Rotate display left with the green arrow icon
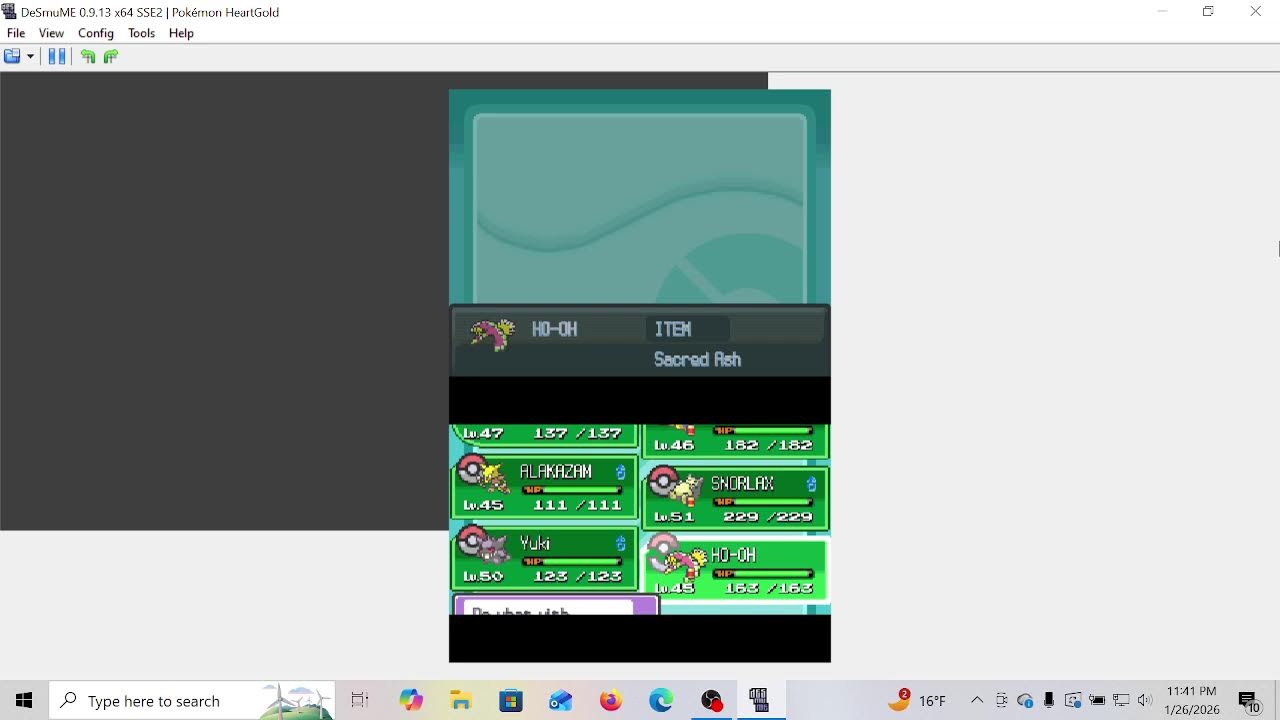Screen dimensions: 1280x720 88,56
